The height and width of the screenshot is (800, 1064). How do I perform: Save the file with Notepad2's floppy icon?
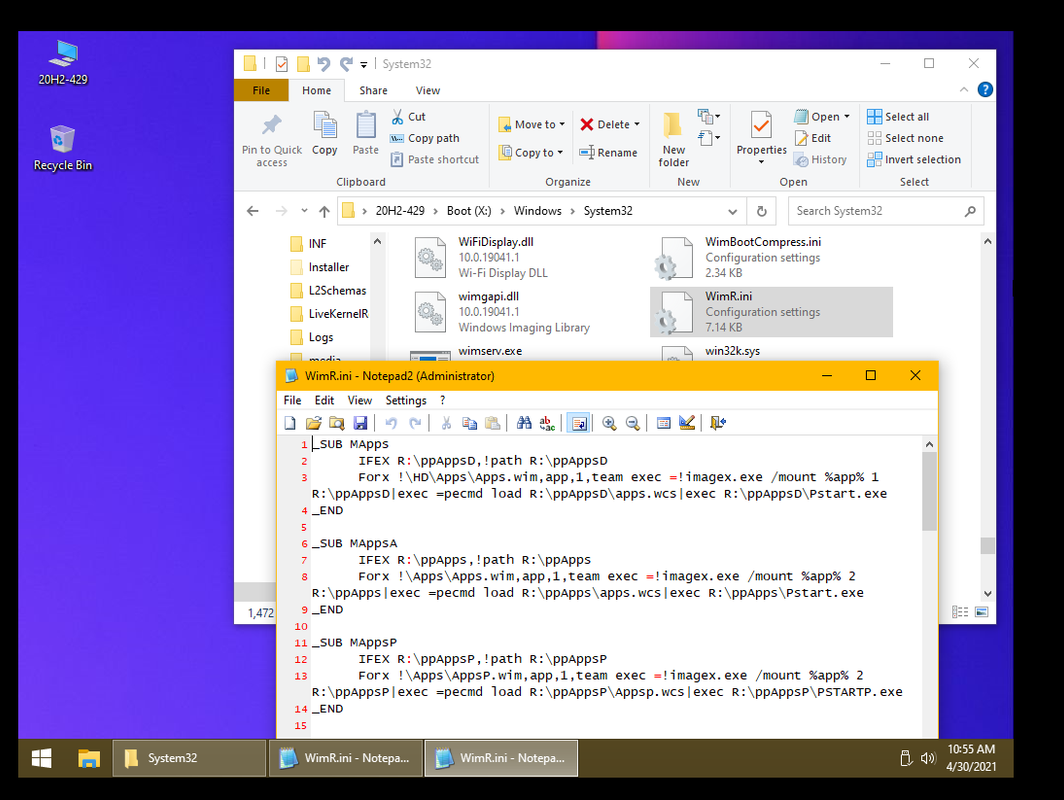(360, 423)
